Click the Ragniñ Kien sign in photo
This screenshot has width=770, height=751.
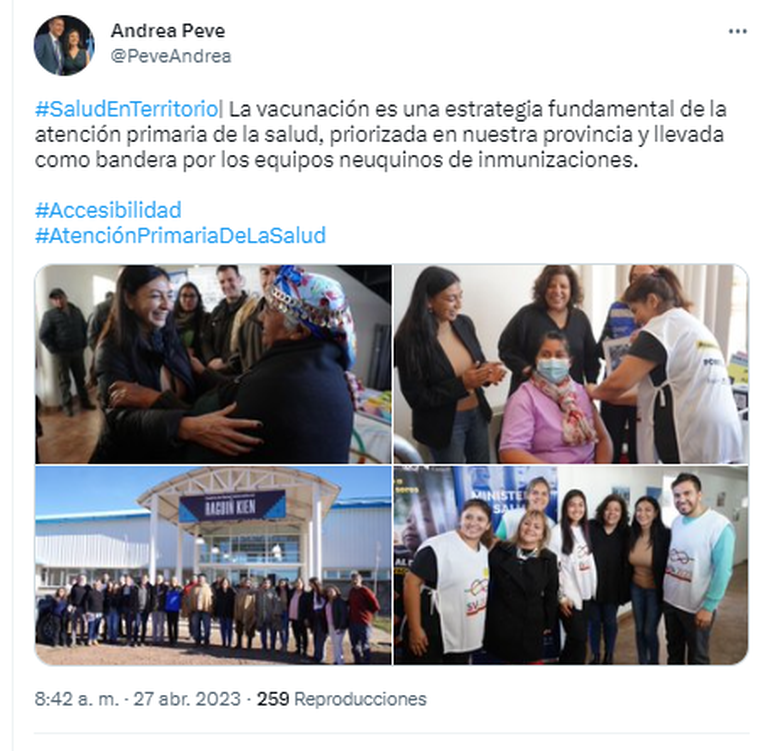[x=232, y=506]
